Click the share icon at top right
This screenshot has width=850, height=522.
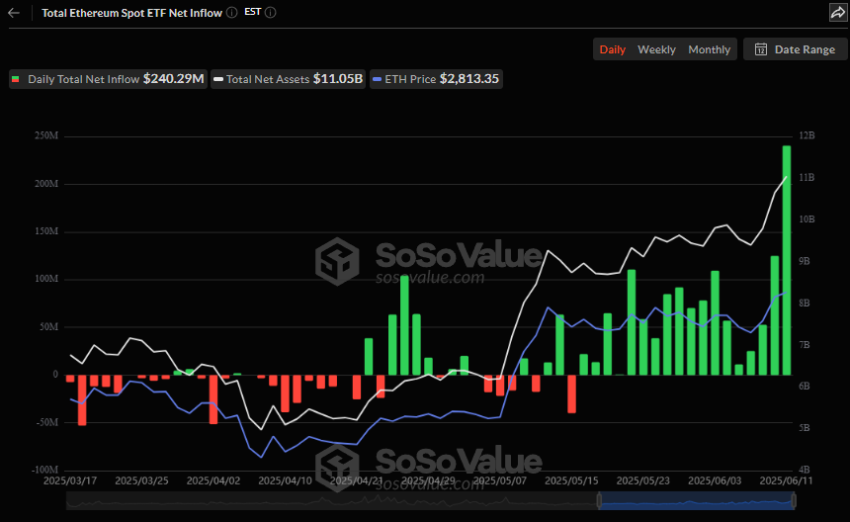tap(836, 13)
